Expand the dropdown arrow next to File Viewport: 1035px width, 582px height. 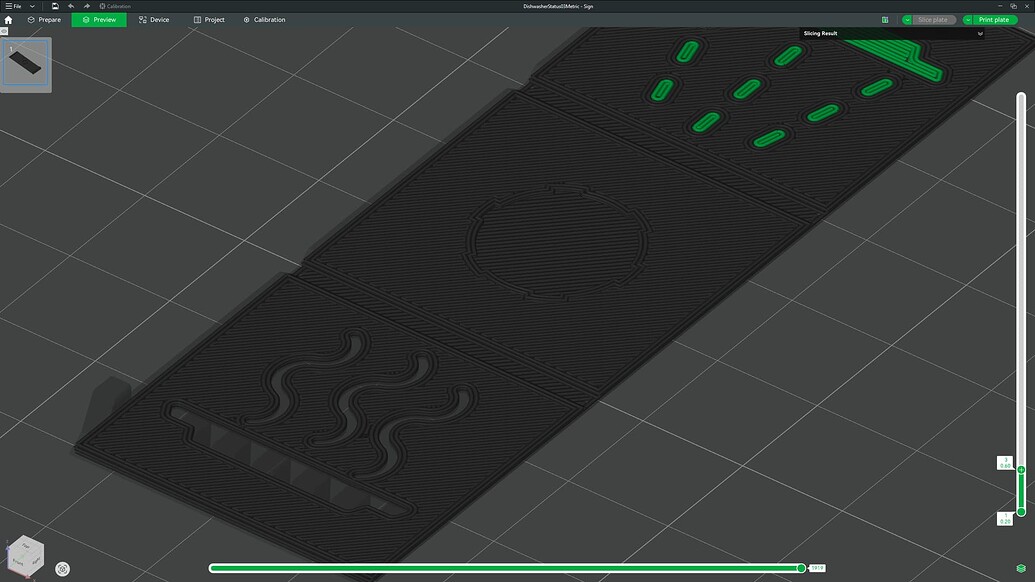tap(32, 6)
